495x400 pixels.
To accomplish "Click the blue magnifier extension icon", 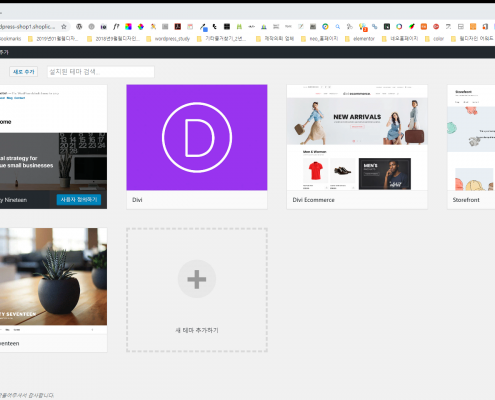I will point(338,27).
